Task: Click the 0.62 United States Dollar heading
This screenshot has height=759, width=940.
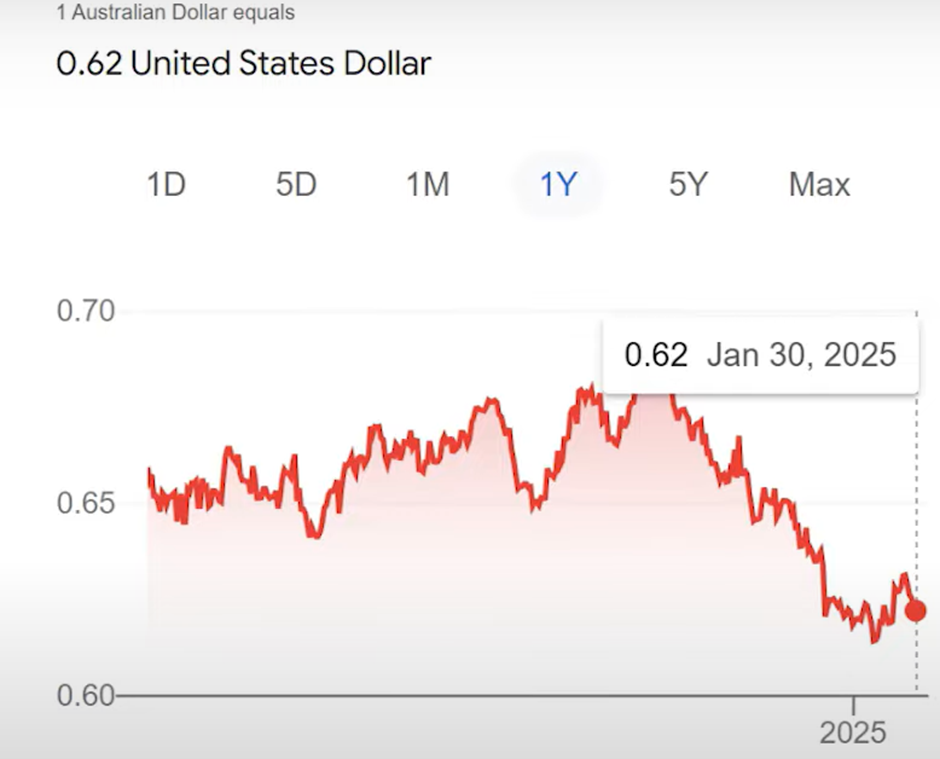Action: (x=244, y=64)
